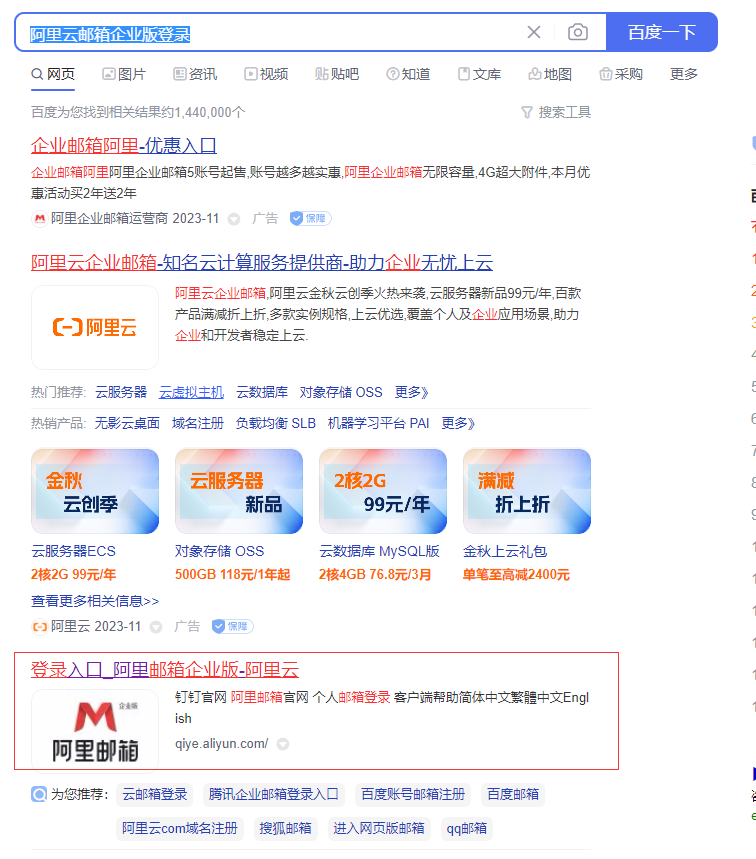Open the 文库 tab
Viewport: 756px width, 859px height.
[x=479, y=74]
